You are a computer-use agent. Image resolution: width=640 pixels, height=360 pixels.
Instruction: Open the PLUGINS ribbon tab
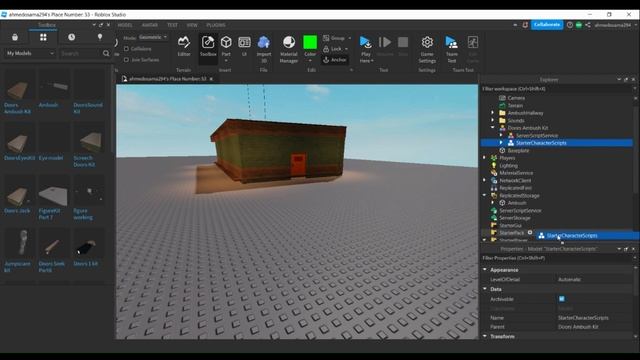216,25
